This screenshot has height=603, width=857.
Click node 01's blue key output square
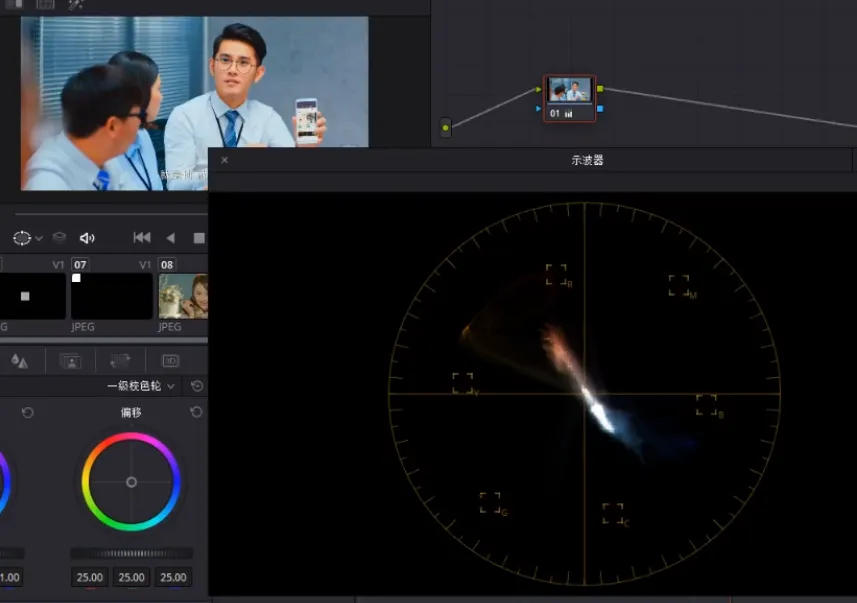tap(600, 109)
